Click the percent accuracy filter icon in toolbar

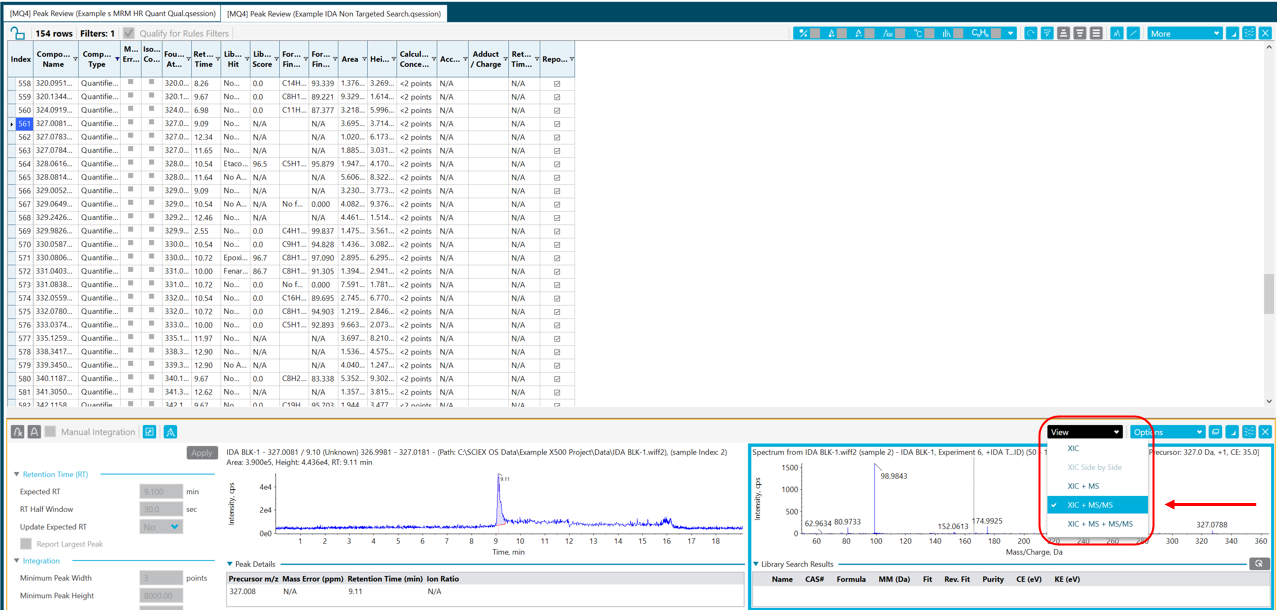[x=803, y=33]
